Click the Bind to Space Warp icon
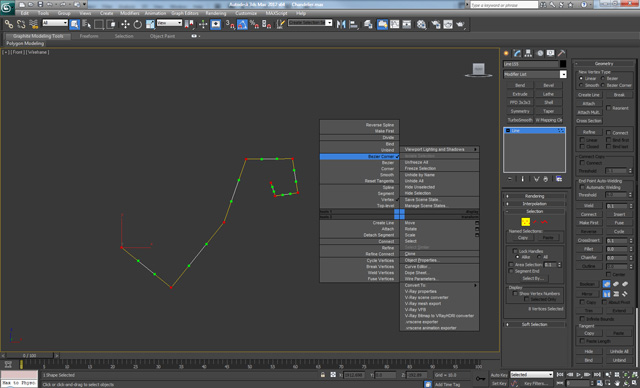The image size is (640, 388). (33, 24)
